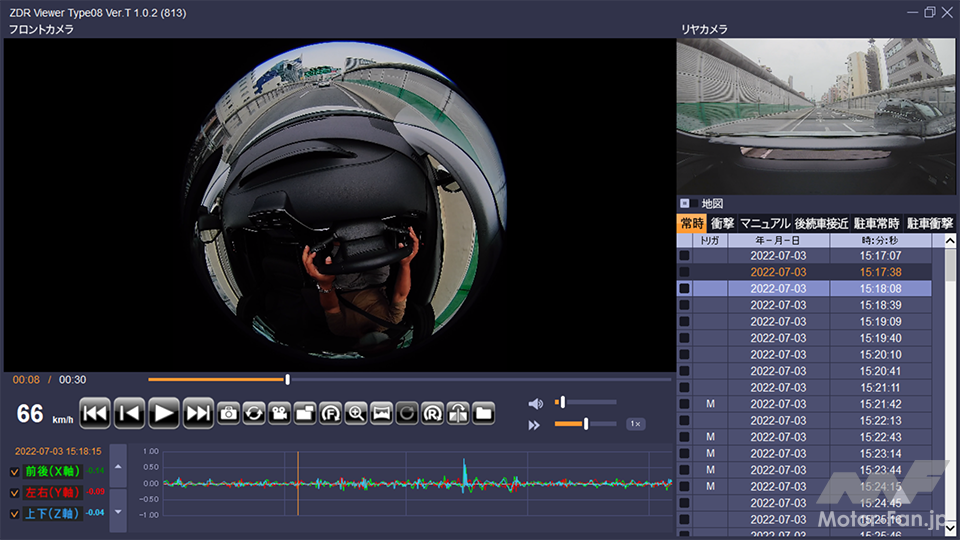
Task: Uncheck the 左右(Y軸) graph checkbox
Action: [14, 492]
